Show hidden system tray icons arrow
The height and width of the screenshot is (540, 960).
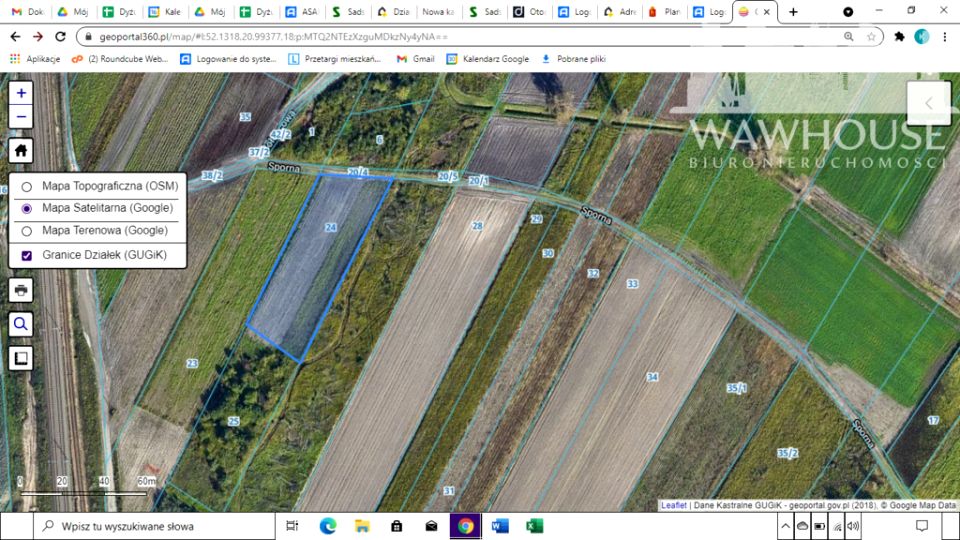pos(785,526)
